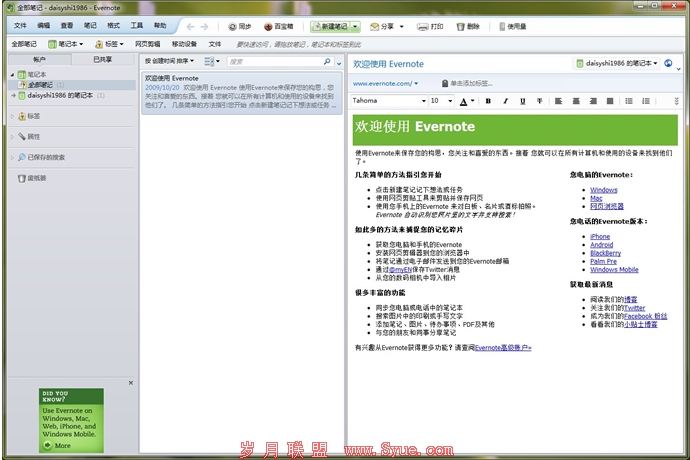Open the 工具 menu

coord(137,26)
